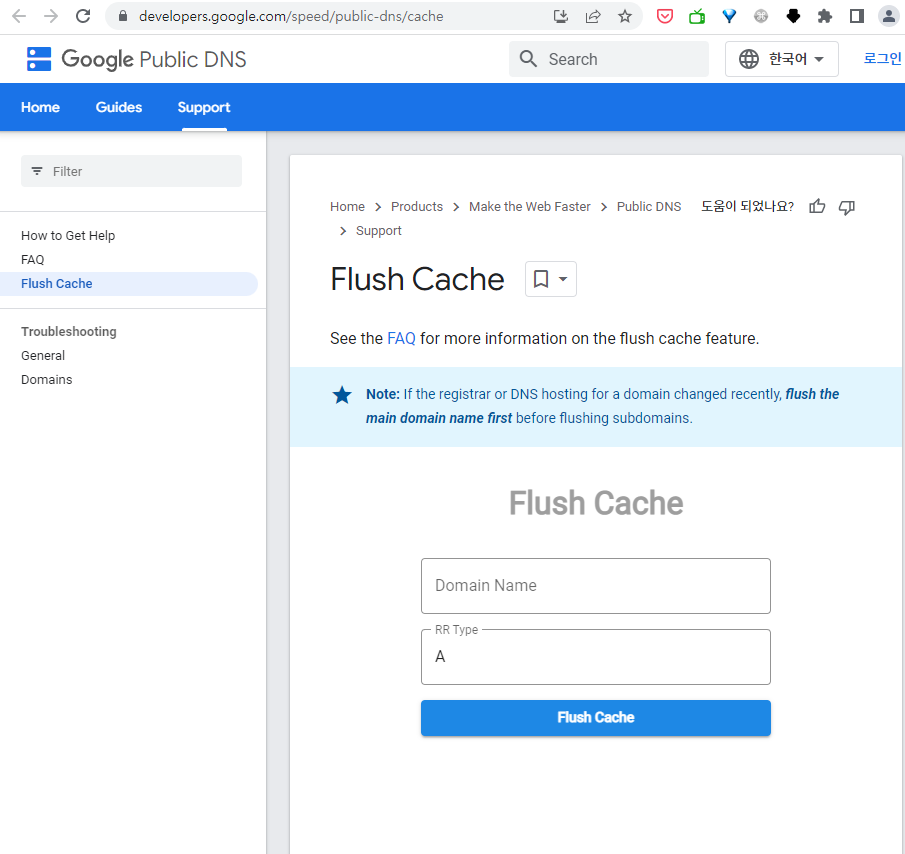Click the Home breadcrumb link
Screen dimensions: 905x854
click(347, 207)
